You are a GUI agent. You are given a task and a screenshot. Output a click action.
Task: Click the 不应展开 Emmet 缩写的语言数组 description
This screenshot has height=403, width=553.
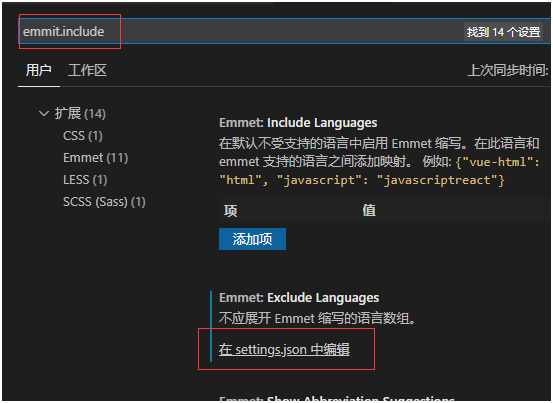[x=317, y=318]
